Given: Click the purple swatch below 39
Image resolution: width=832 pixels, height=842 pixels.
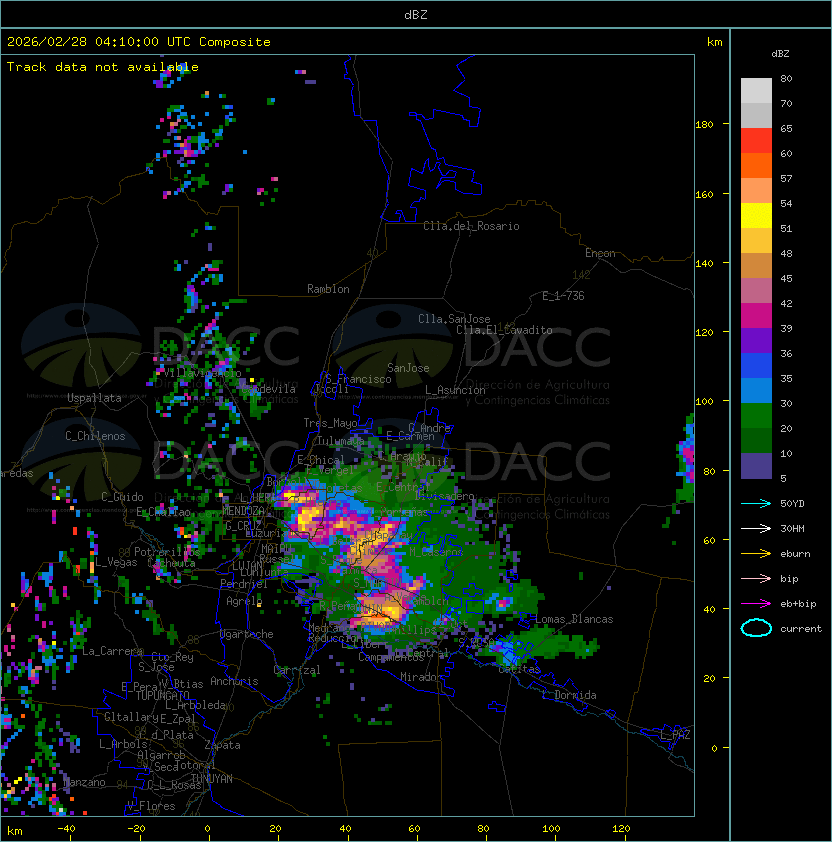Looking at the screenshot, I should (x=756, y=340).
